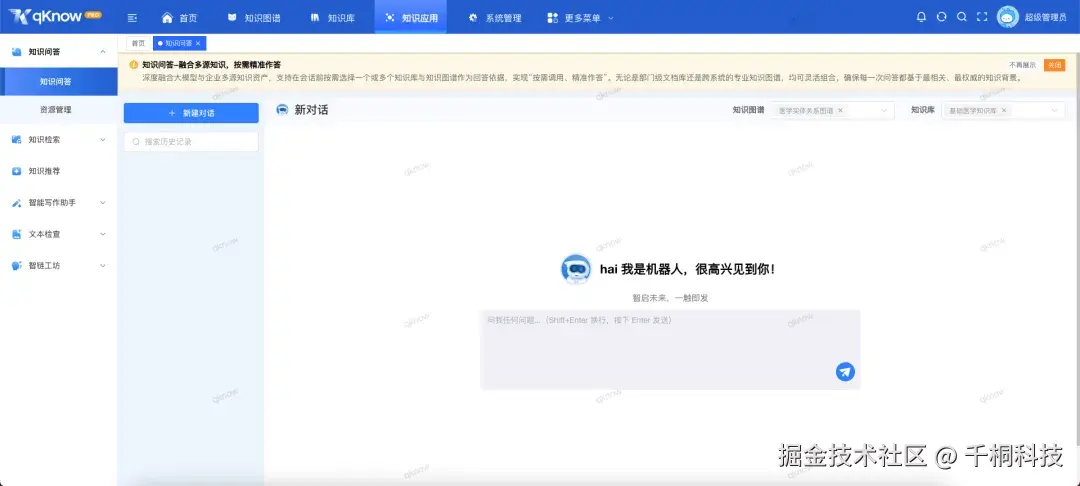Image resolution: width=1080 pixels, height=486 pixels.
Task: Click the 知识库 library icon
Action: 315,18
